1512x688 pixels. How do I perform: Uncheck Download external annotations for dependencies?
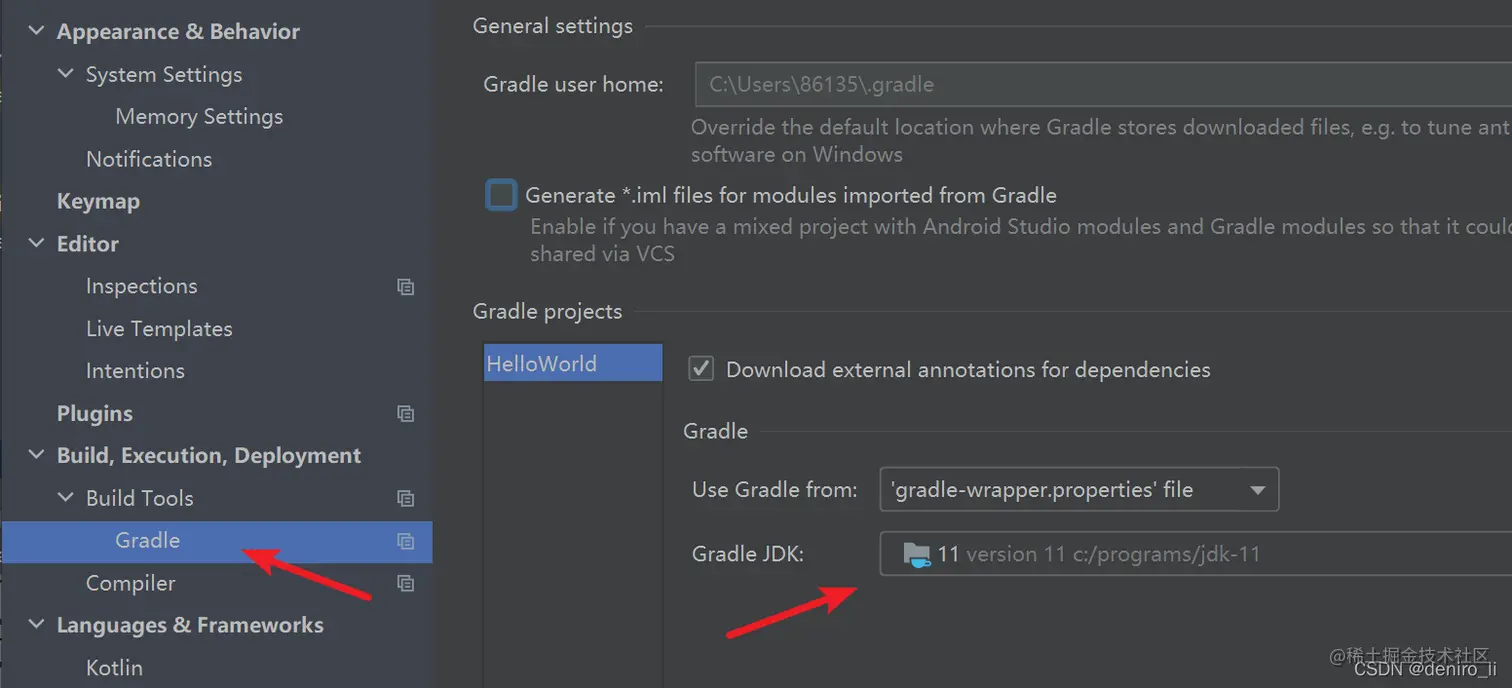click(x=701, y=369)
